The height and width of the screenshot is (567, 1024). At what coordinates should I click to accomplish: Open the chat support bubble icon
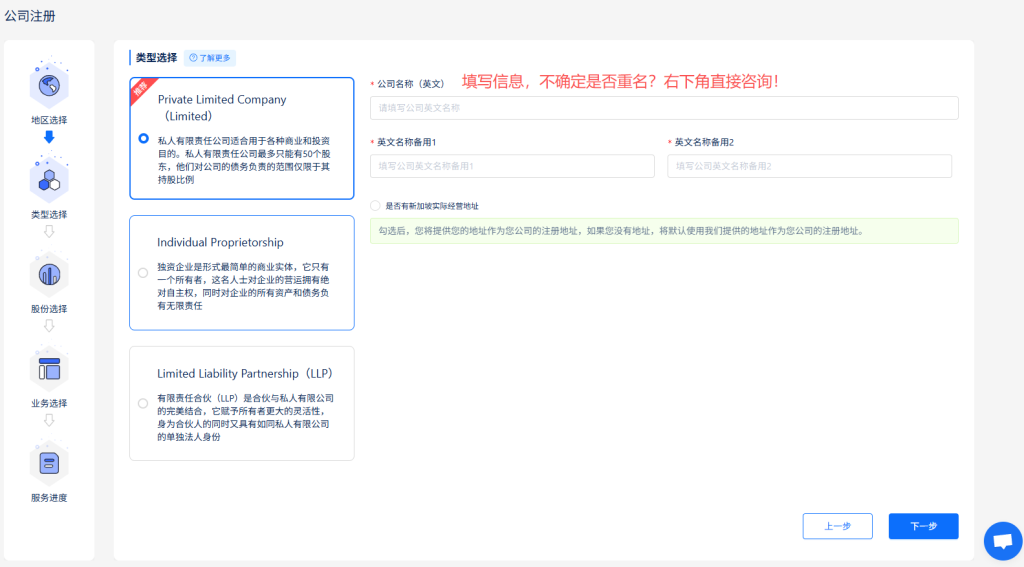(1003, 541)
